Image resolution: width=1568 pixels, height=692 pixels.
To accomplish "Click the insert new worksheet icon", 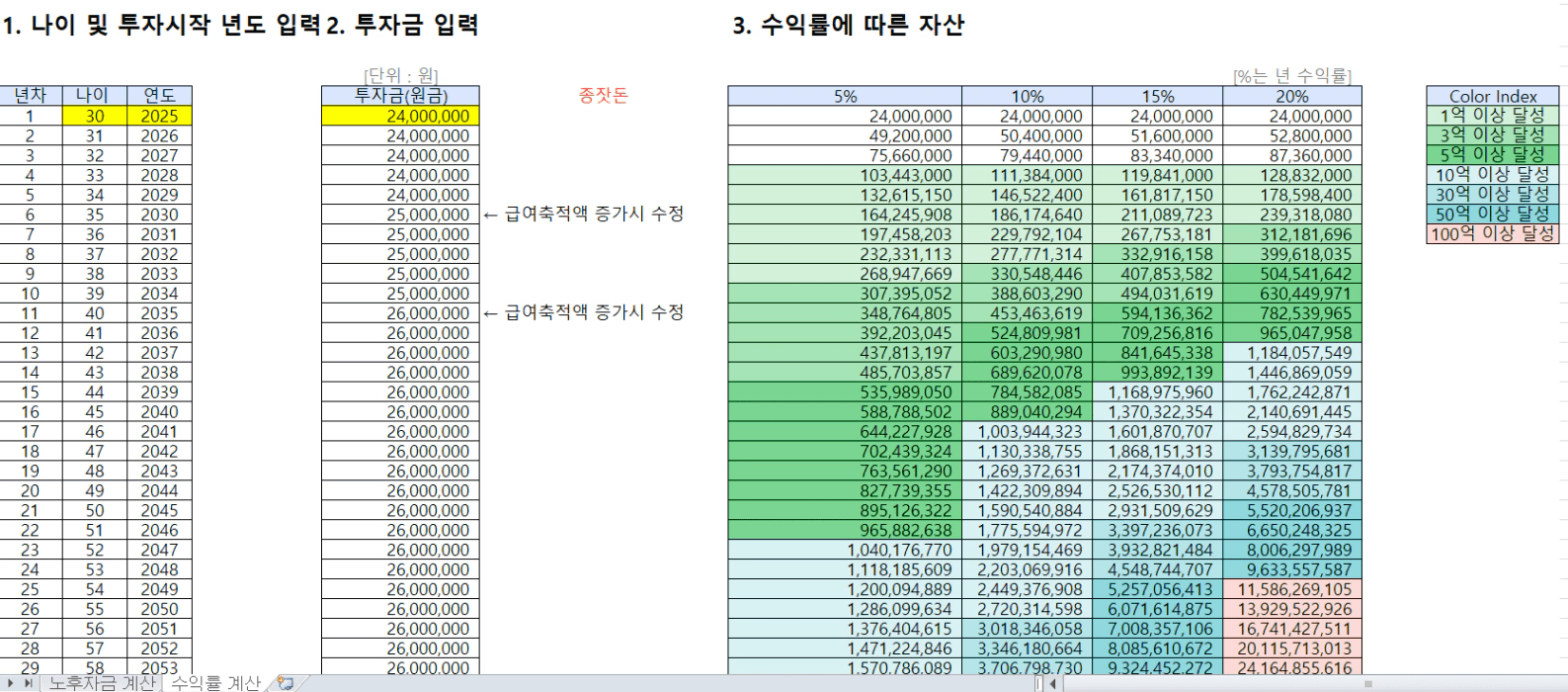I will click(286, 683).
